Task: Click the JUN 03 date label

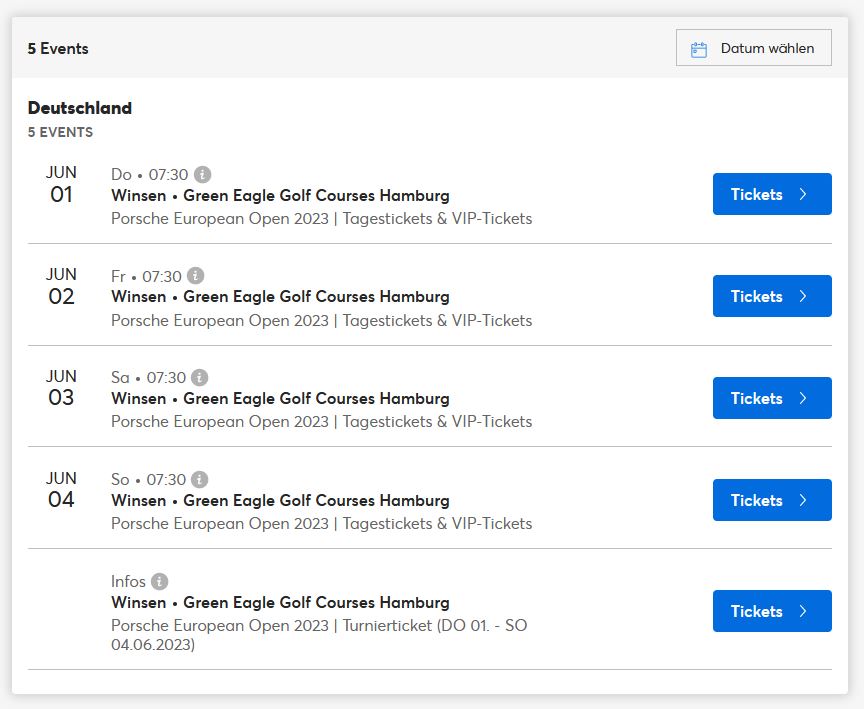Action: pos(61,388)
